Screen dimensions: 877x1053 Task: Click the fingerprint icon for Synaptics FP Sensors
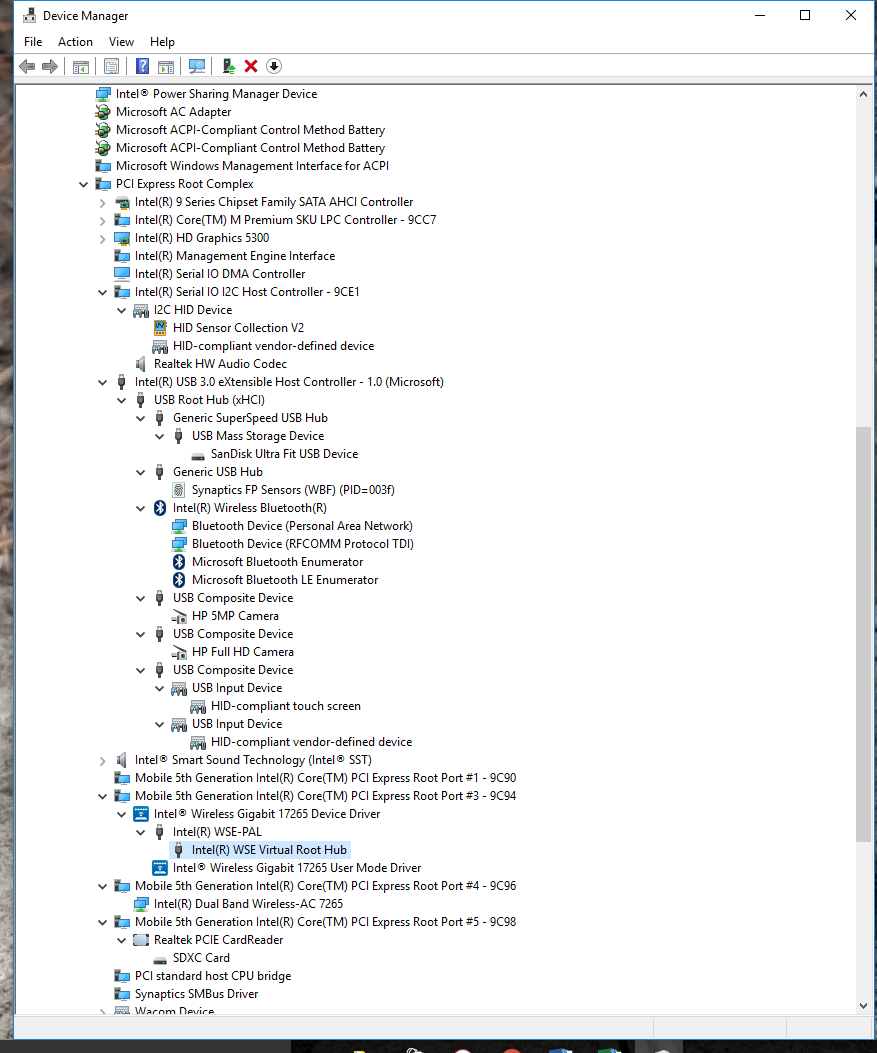point(179,490)
